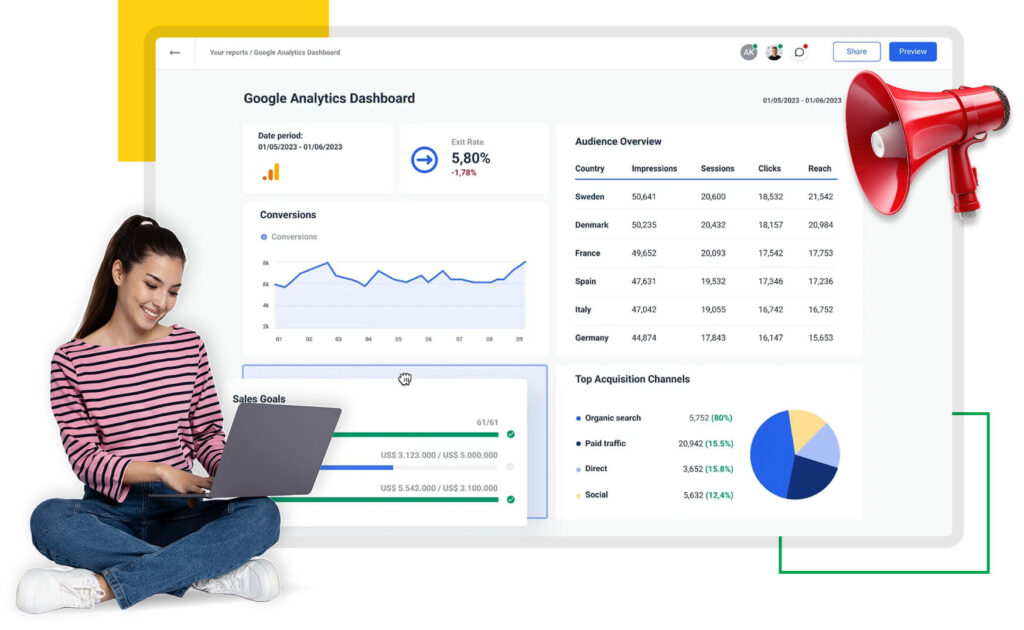Toggle the Social legend item
The image size is (1024, 630).
point(596,495)
